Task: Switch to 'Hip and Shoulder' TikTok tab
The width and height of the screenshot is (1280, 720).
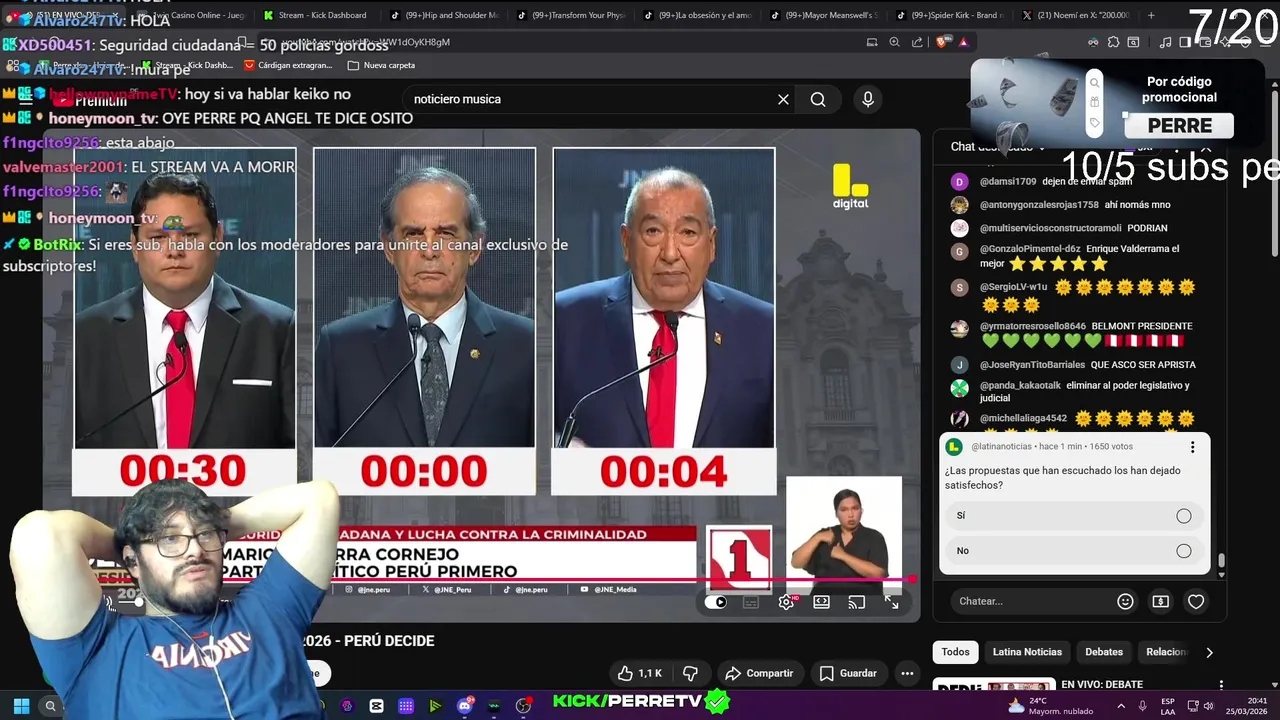Action: 444,15
